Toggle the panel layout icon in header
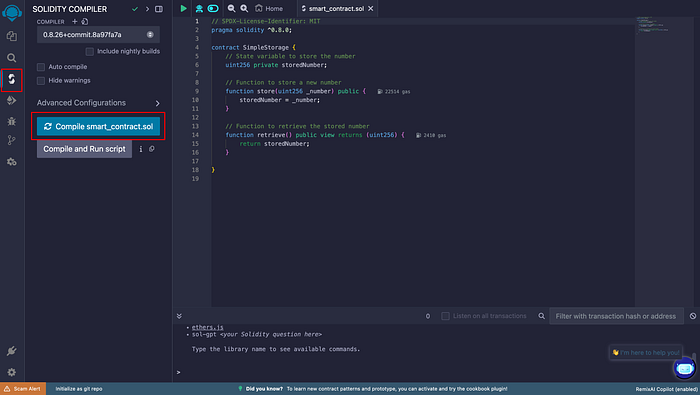 pyautogui.click(x=159, y=9)
